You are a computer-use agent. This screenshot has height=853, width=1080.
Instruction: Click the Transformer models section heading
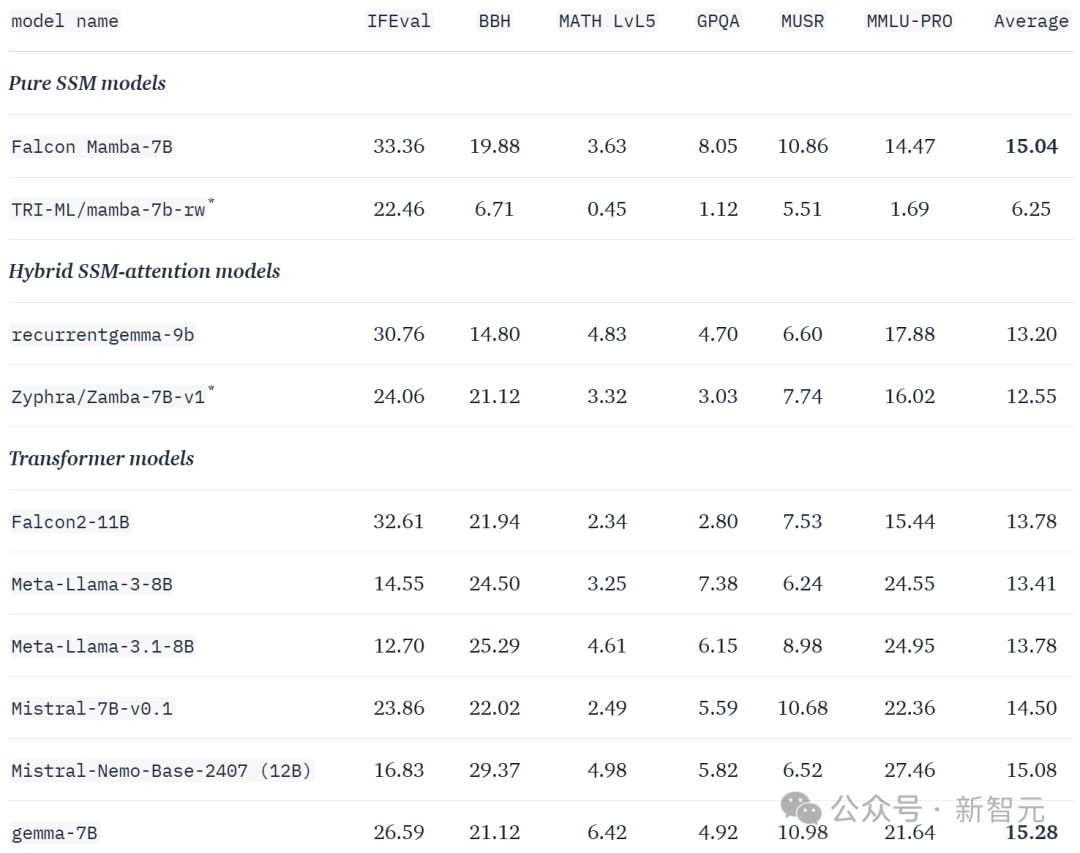[x=101, y=459]
